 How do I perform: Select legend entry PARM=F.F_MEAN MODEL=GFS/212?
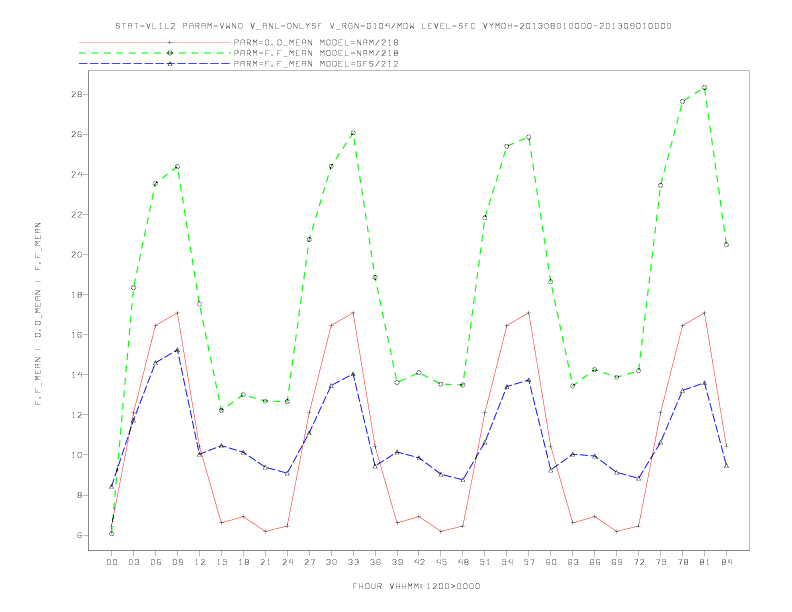coord(316,64)
